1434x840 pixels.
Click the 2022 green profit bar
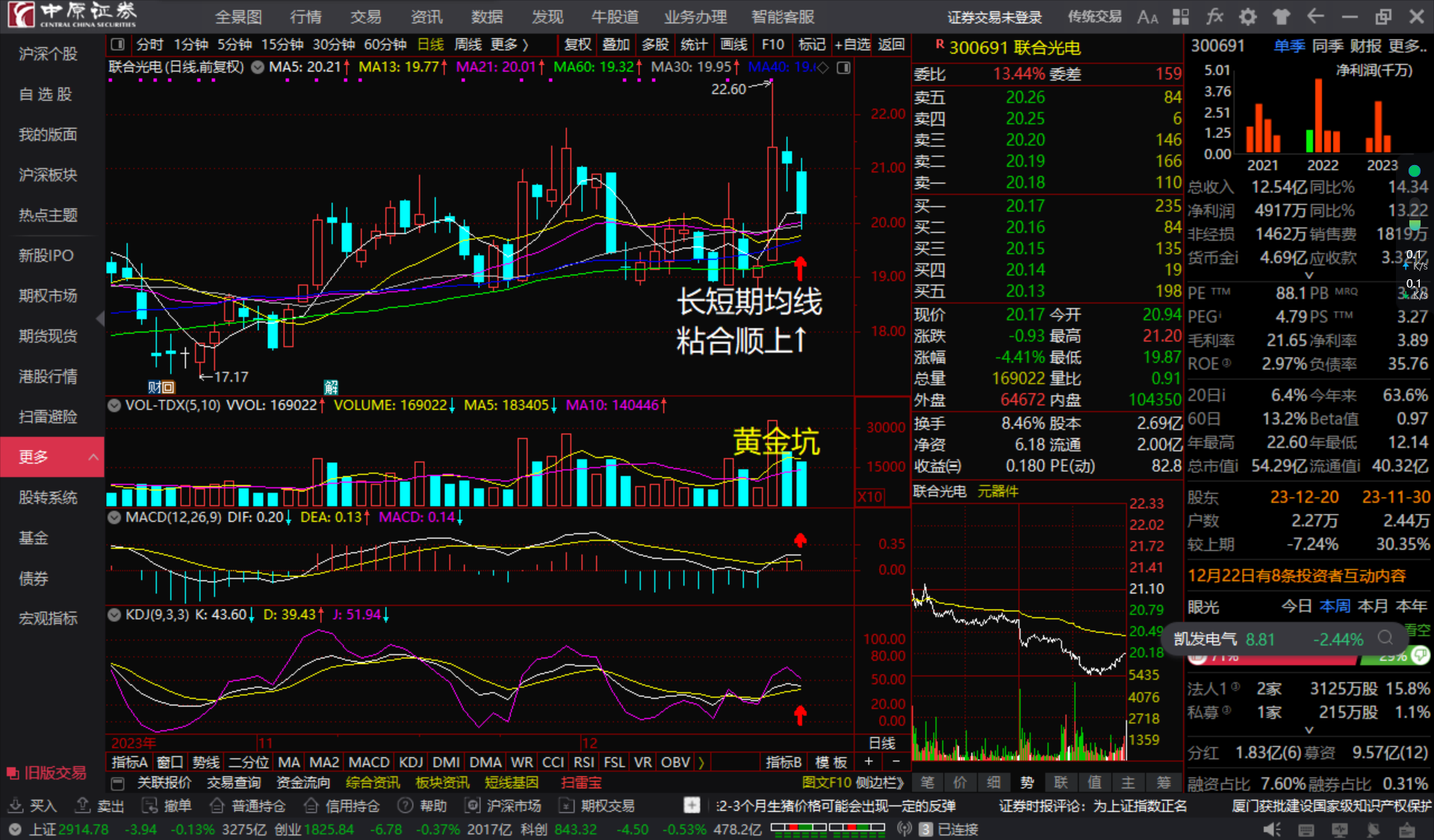pos(1309,140)
